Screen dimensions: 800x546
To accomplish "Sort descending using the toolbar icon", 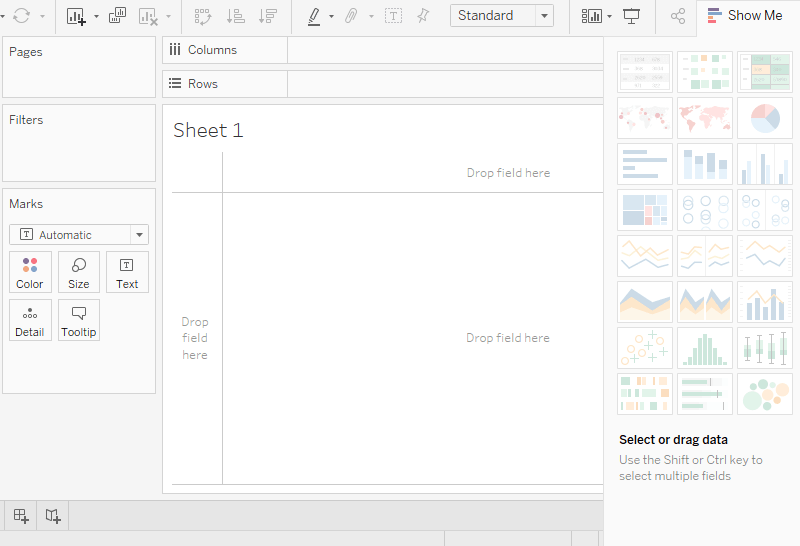I will point(268,16).
